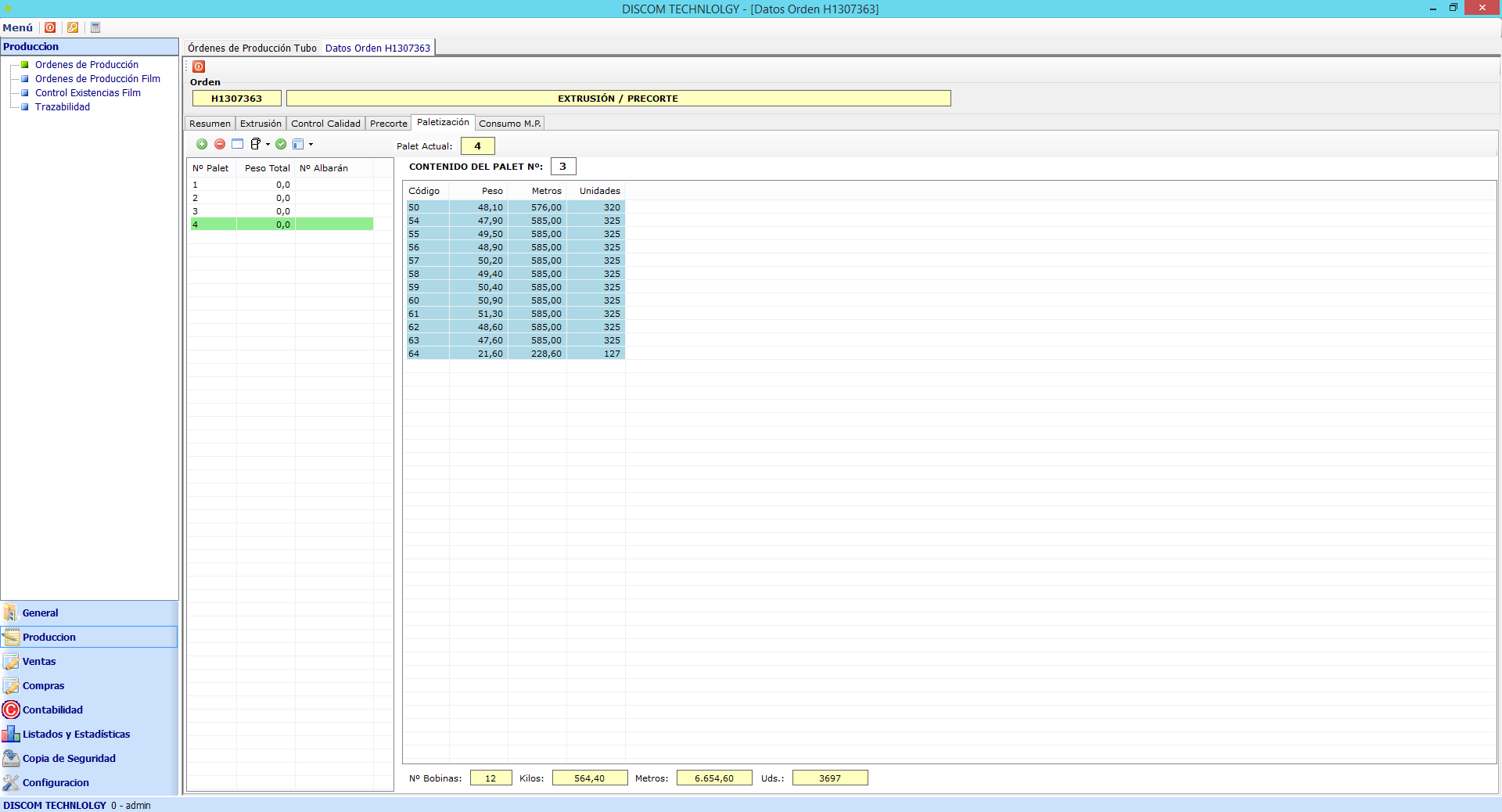The width and height of the screenshot is (1502, 812).
Task: Expand the layout icon dropdown arrow
Action: coord(311,145)
